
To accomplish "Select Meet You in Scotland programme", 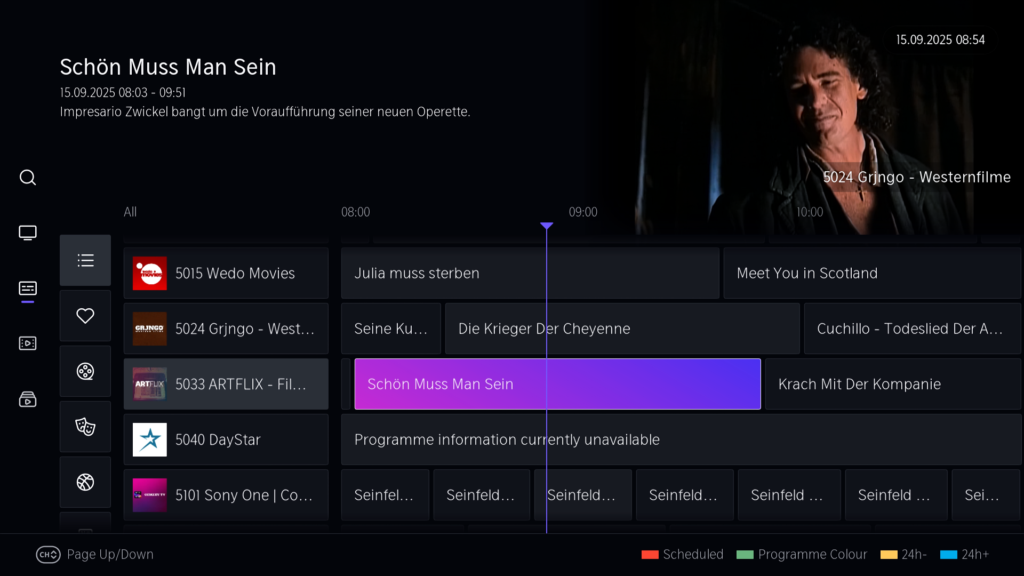I will 871,273.
